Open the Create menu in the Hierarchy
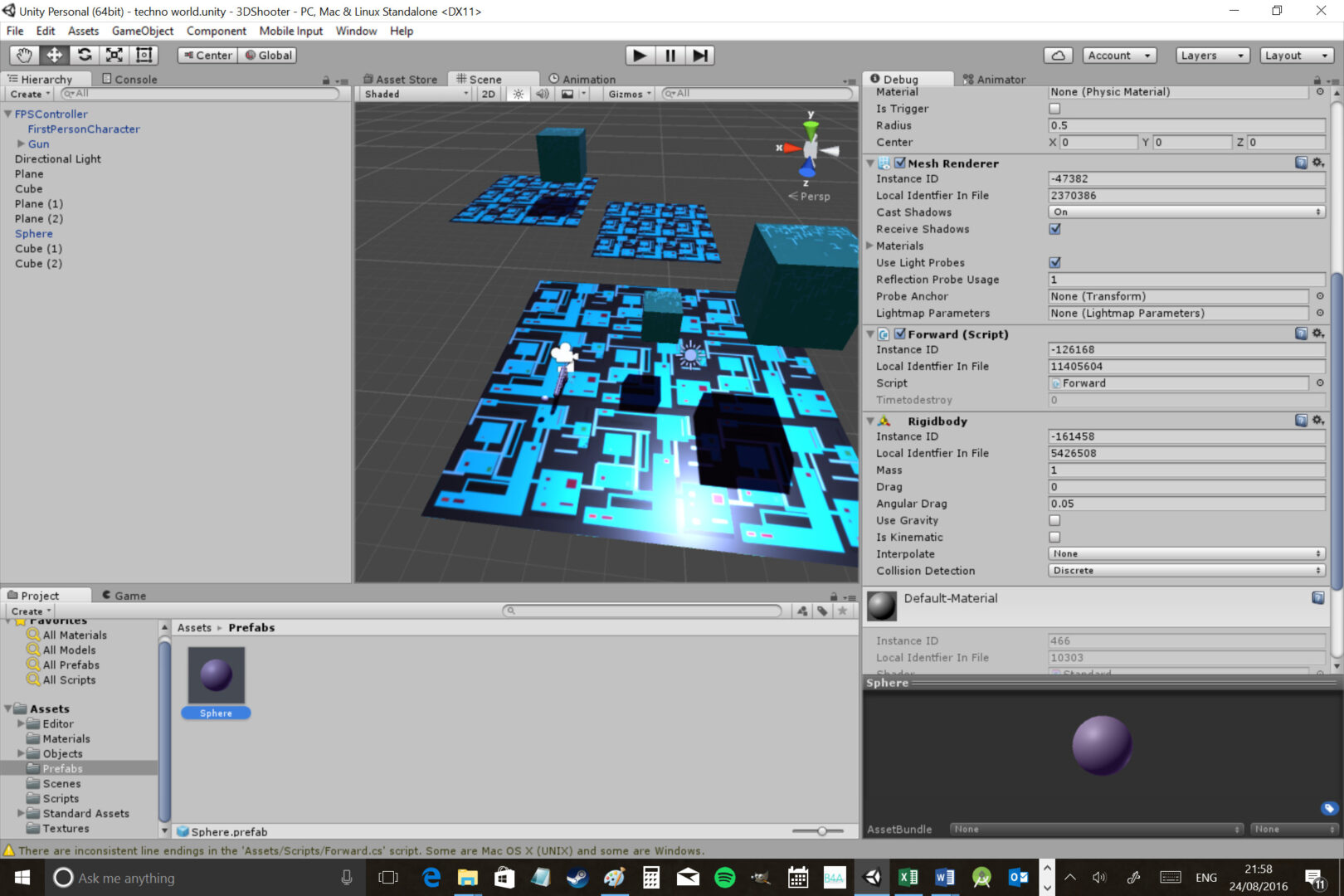The width and height of the screenshot is (1344, 896). click(27, 94)
